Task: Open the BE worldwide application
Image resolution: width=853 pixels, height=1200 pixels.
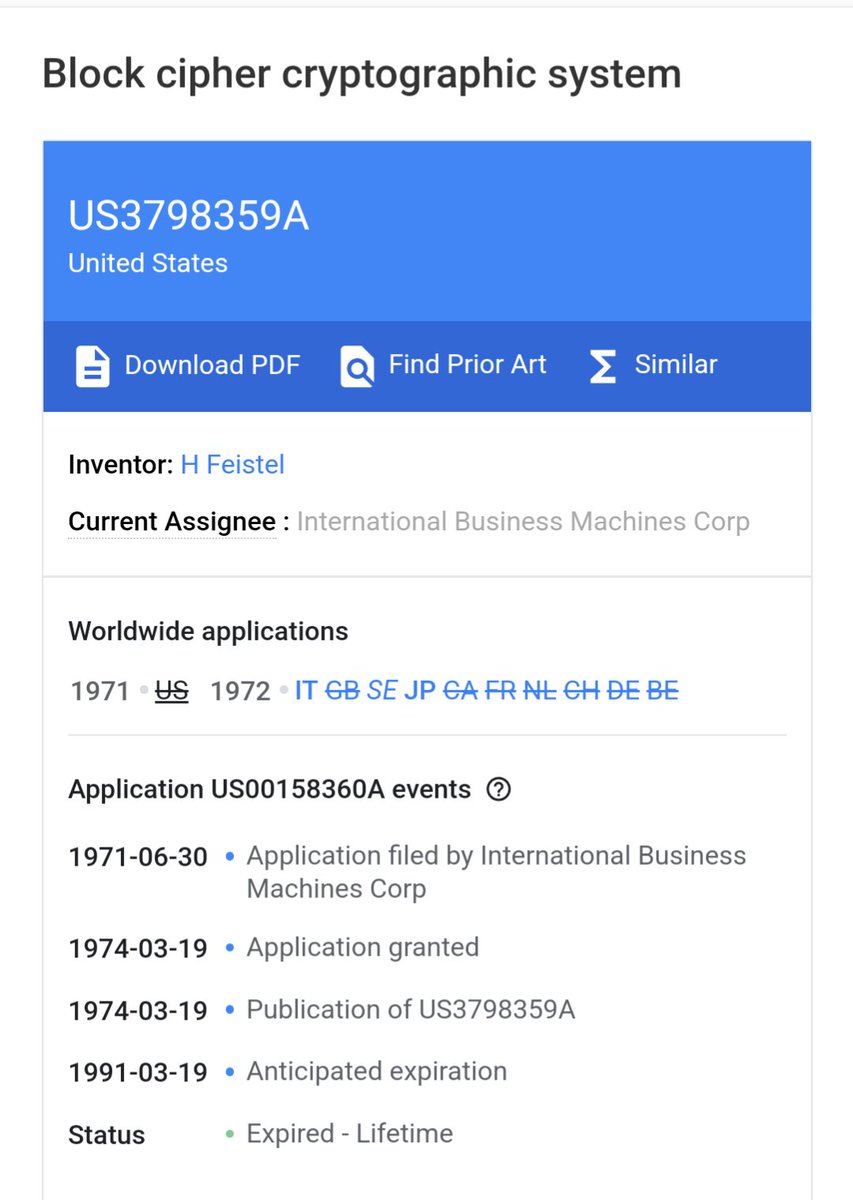Action: coord(662,691)
